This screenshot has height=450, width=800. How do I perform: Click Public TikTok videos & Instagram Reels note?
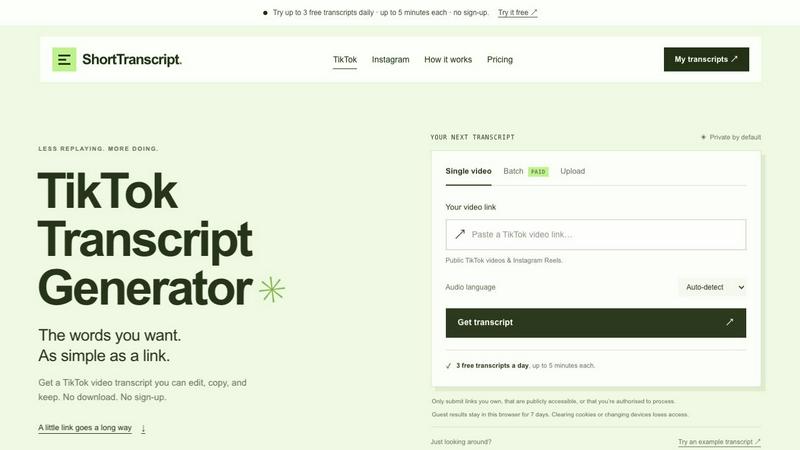(504, 260)
